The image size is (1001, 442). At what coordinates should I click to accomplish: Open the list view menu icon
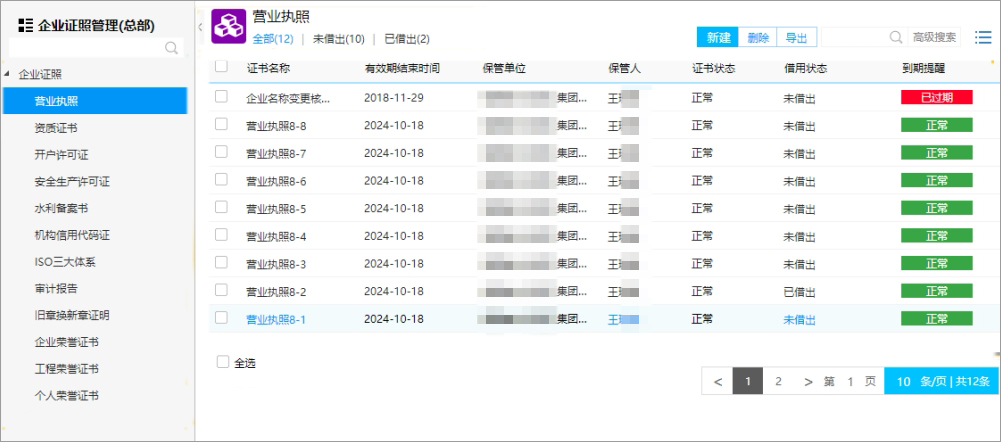point(983,38)
